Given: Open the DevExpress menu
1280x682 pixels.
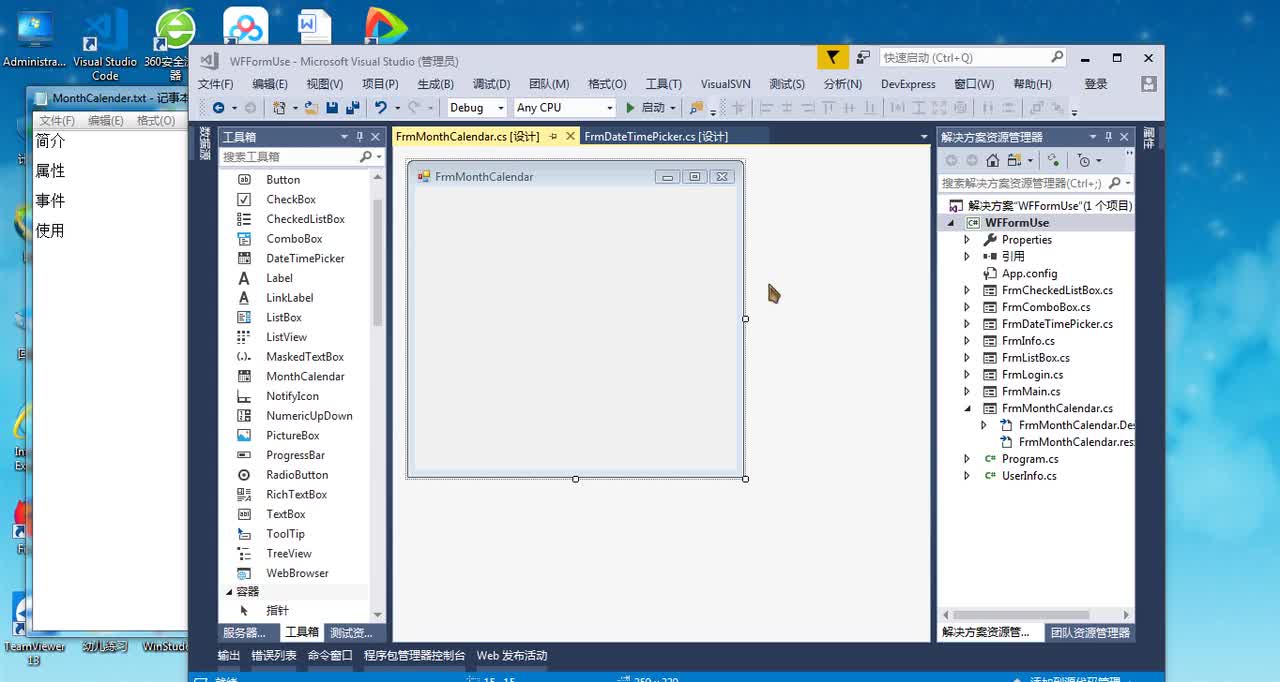Looking at the screenshot, I should click(x=908, y=84).
